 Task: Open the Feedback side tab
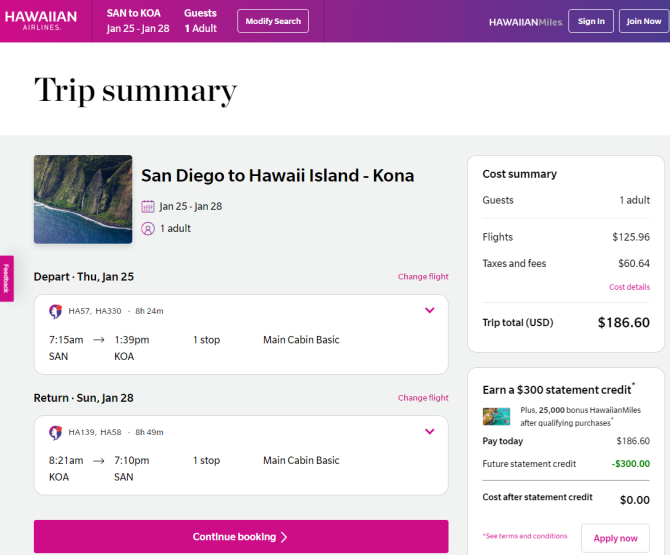click(6, 279)
